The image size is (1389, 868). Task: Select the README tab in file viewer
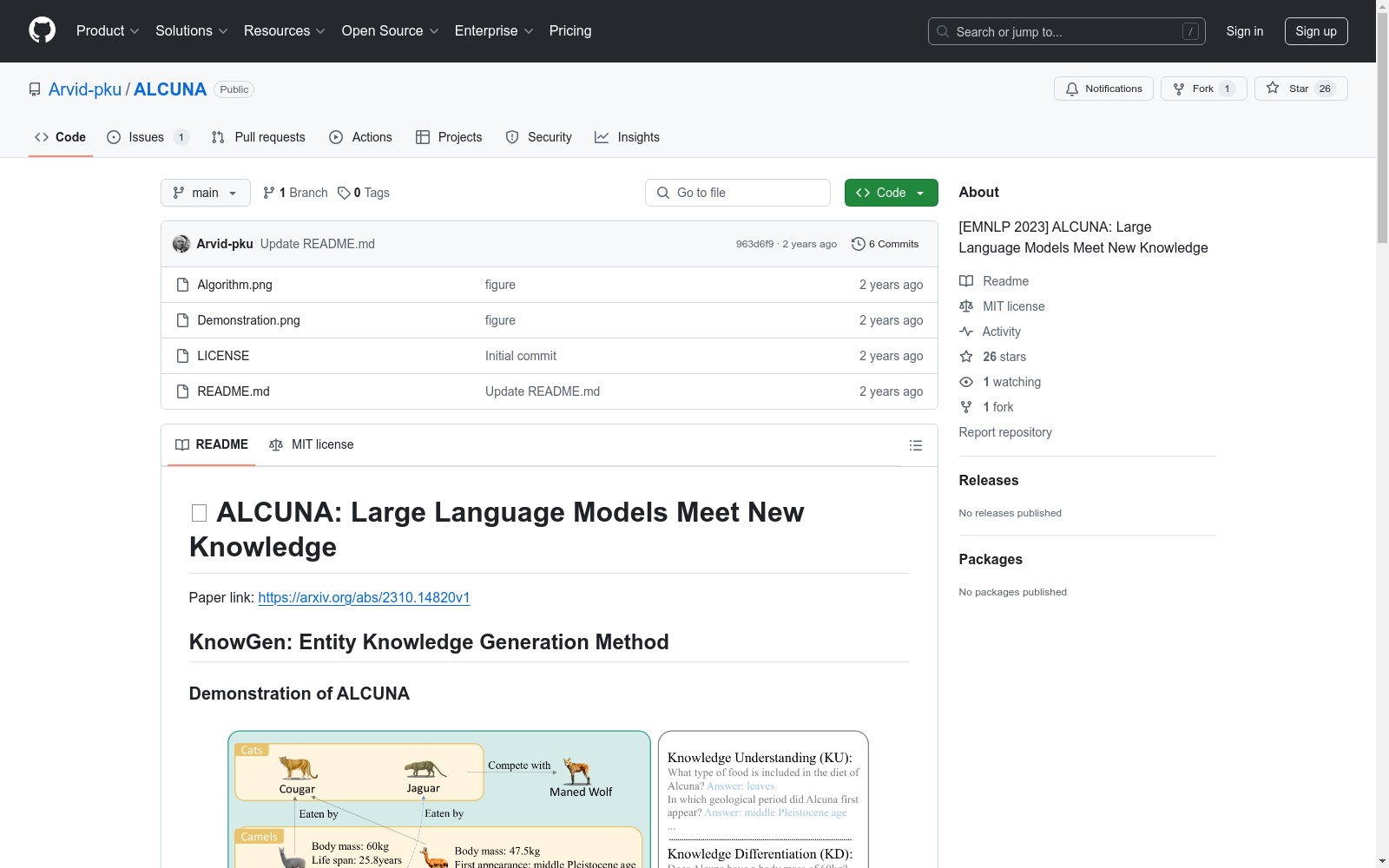click(212, 444)
